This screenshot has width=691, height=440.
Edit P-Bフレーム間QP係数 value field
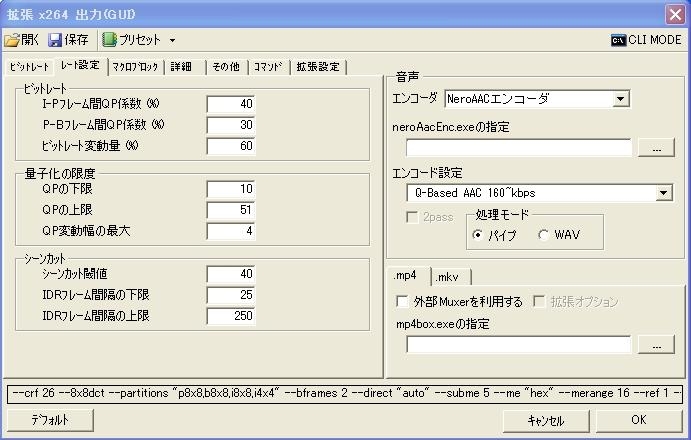coord(231,125)
